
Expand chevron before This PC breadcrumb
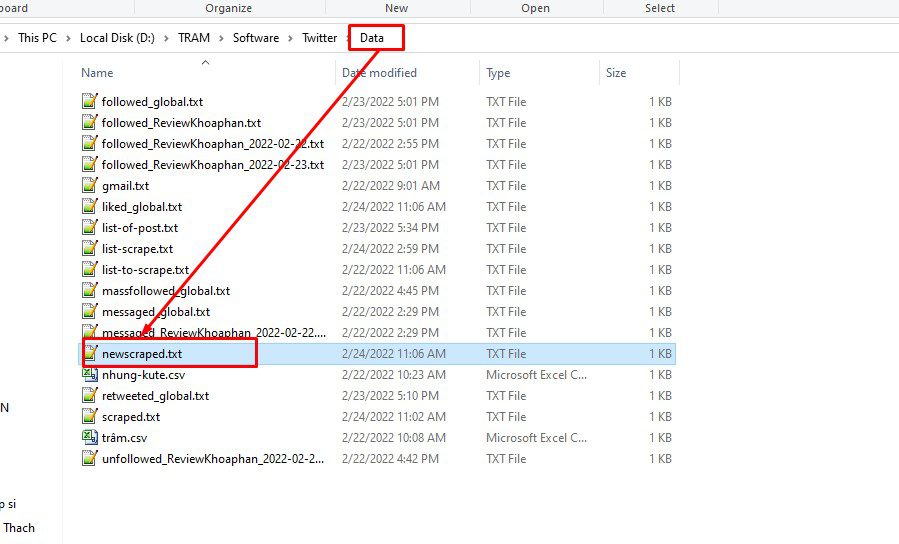(6, 38)
